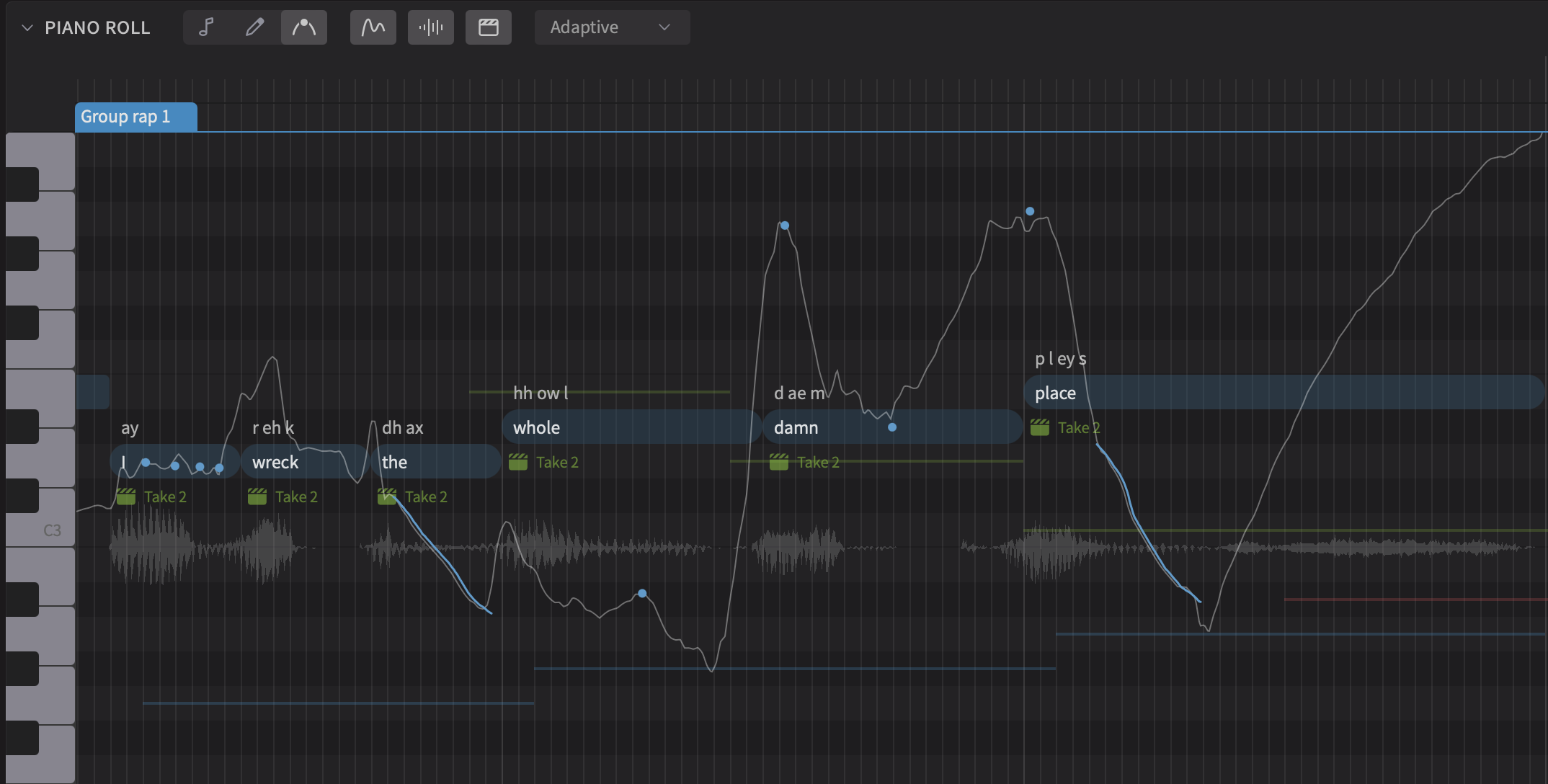Click Take 2 clapper icon under 'I'
Screen dimensions: 1548x784
click(126, 496)
